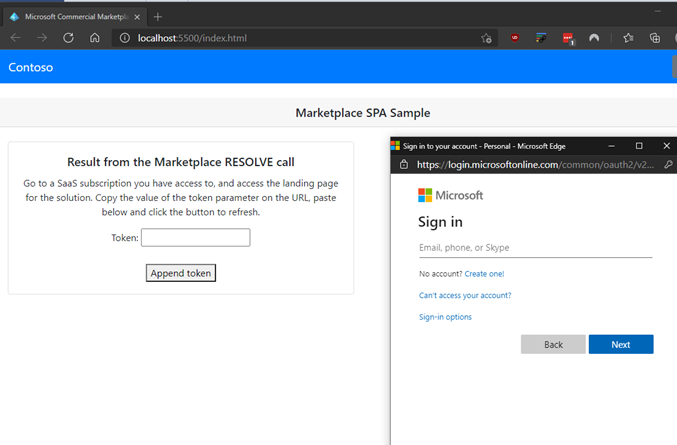
Task: Click the Marketplace SPA Sample heading
Action: (x=363, y=113)
